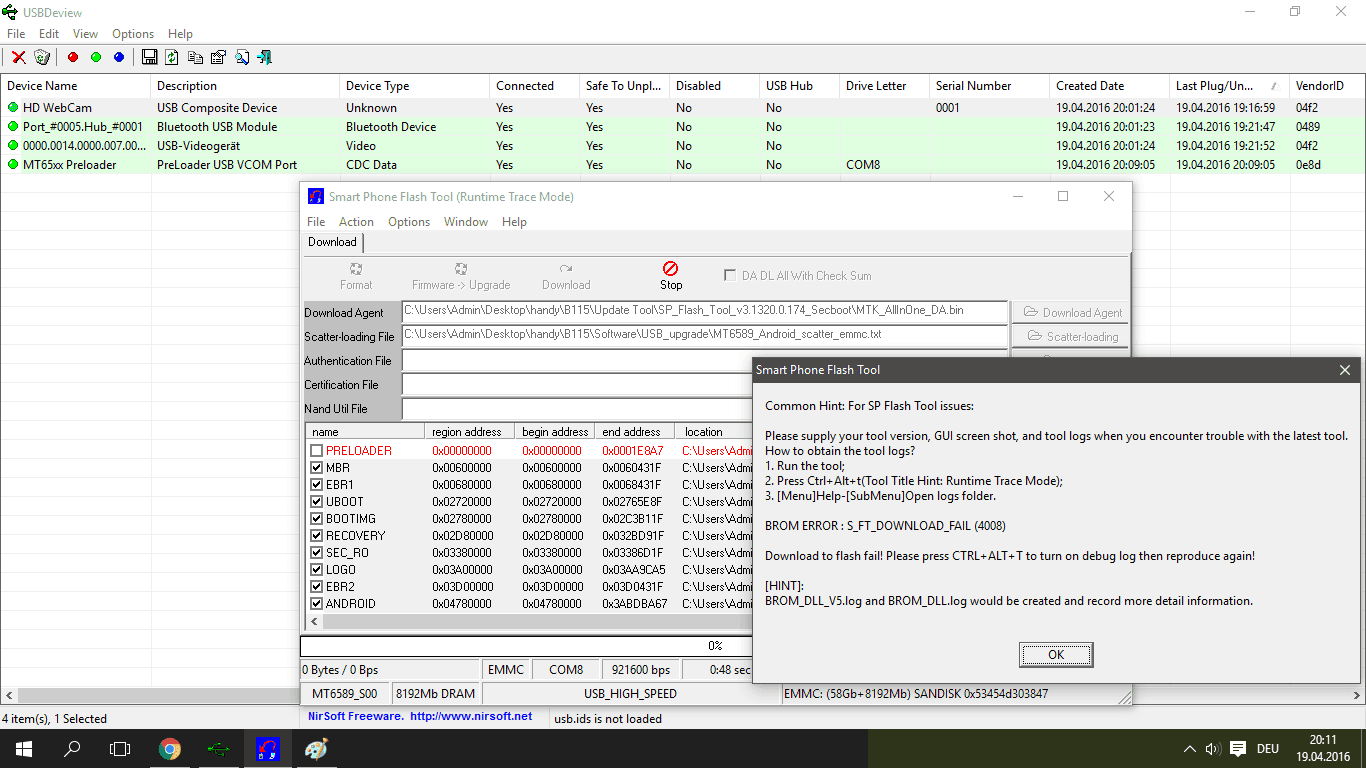Click the green status icon of MT65xx Preloader

click(x=13, y=164)
